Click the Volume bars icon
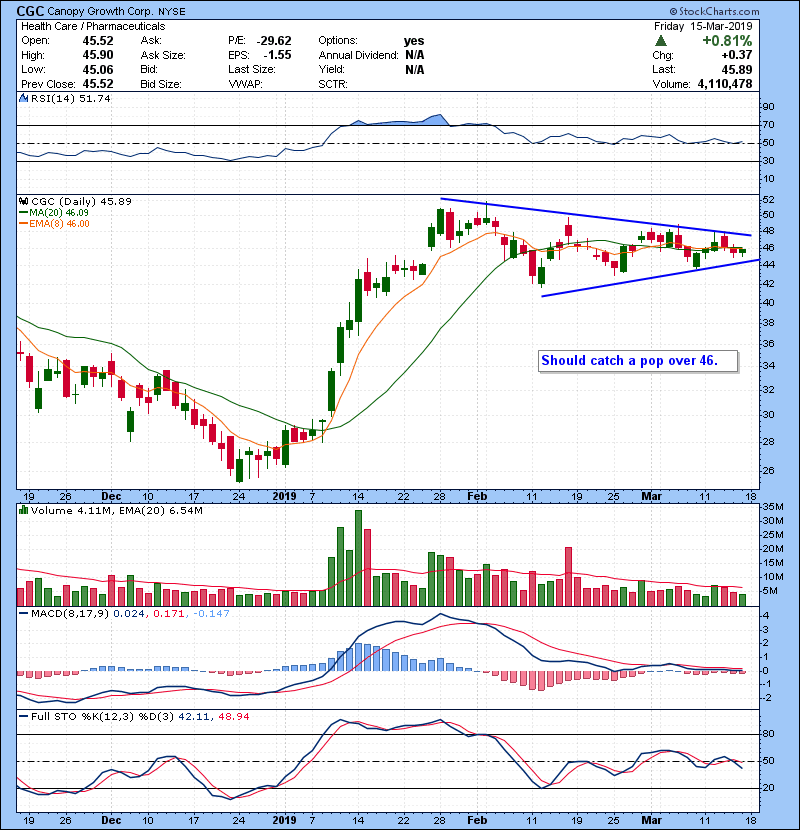 pyautogui.click(x=23, y=511)
